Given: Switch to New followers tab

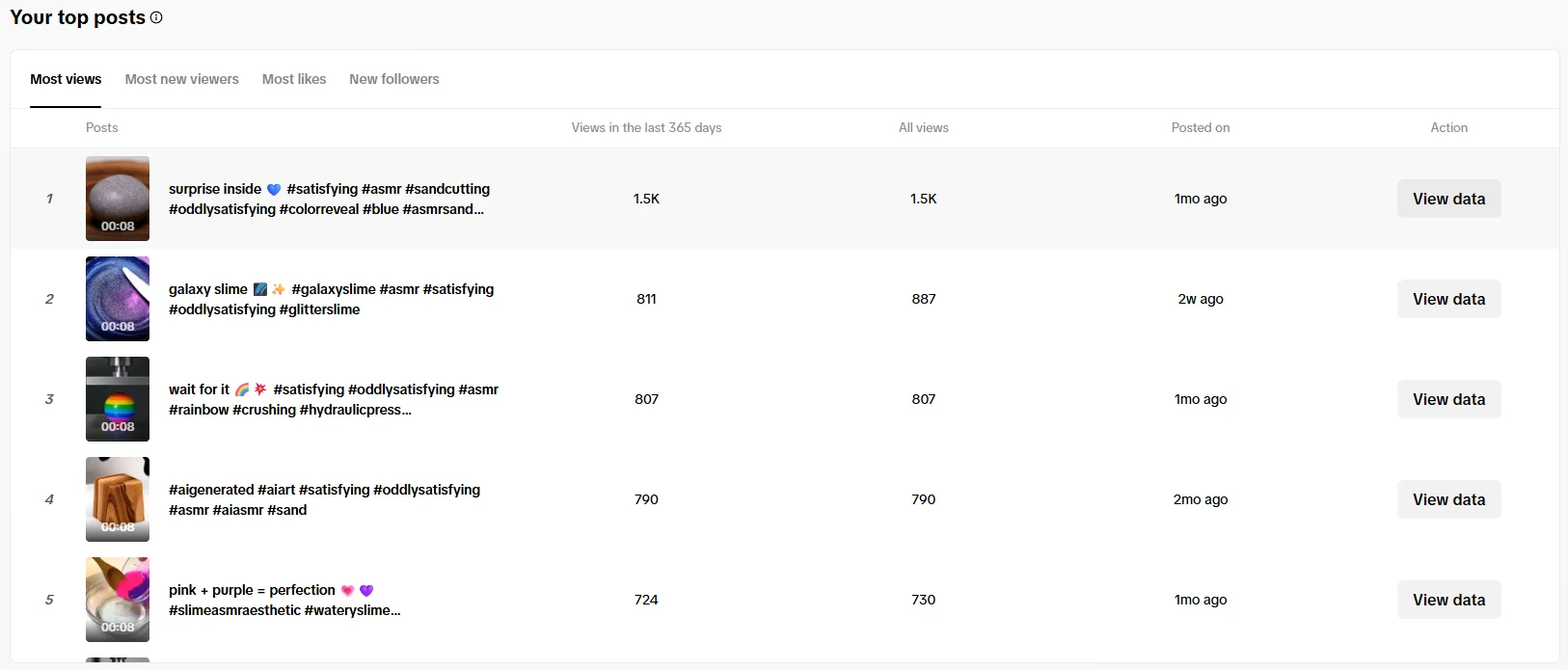Looking at the screenshot, I should (x=393, y=79).
